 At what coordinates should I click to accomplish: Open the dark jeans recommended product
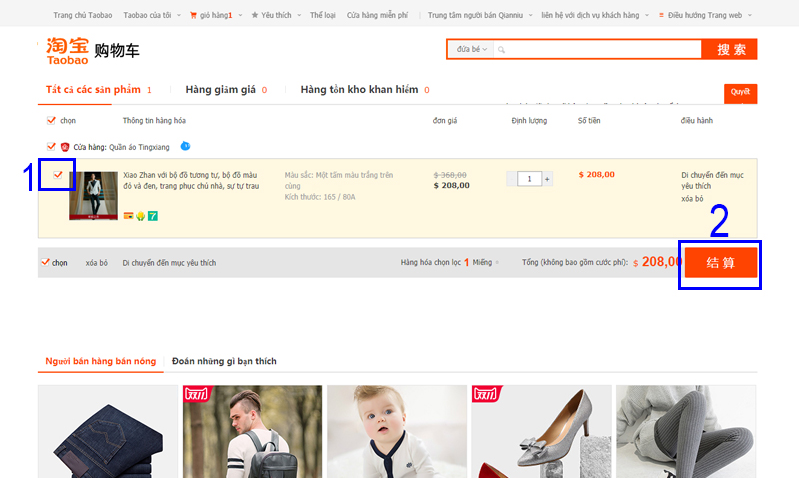108,432
